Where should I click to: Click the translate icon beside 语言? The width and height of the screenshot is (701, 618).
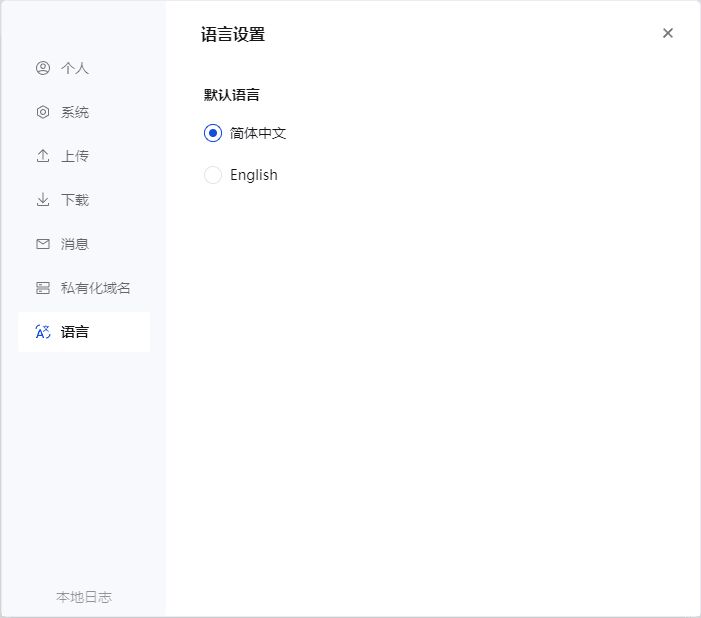pyautogui.click(x=43, y=332)
